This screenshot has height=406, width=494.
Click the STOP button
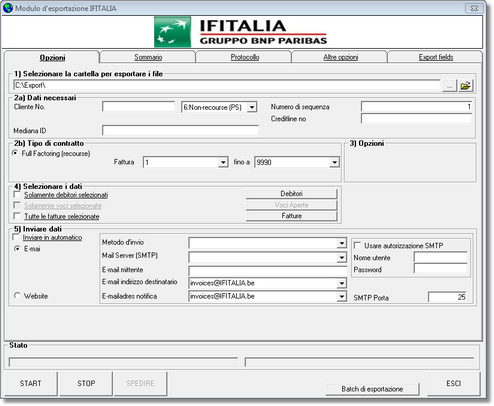pos(86,383)
